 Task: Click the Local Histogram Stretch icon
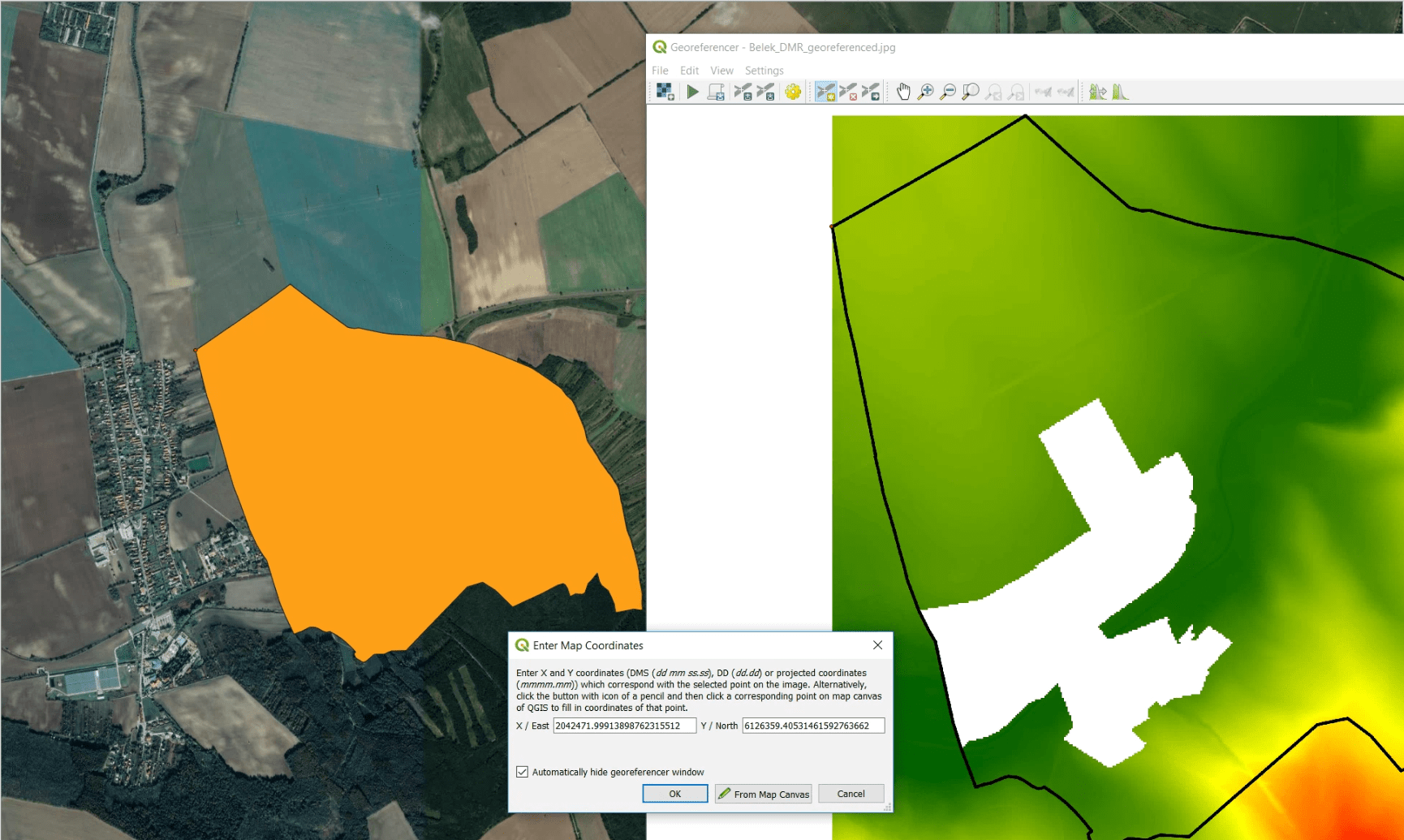click(1120, 92)
